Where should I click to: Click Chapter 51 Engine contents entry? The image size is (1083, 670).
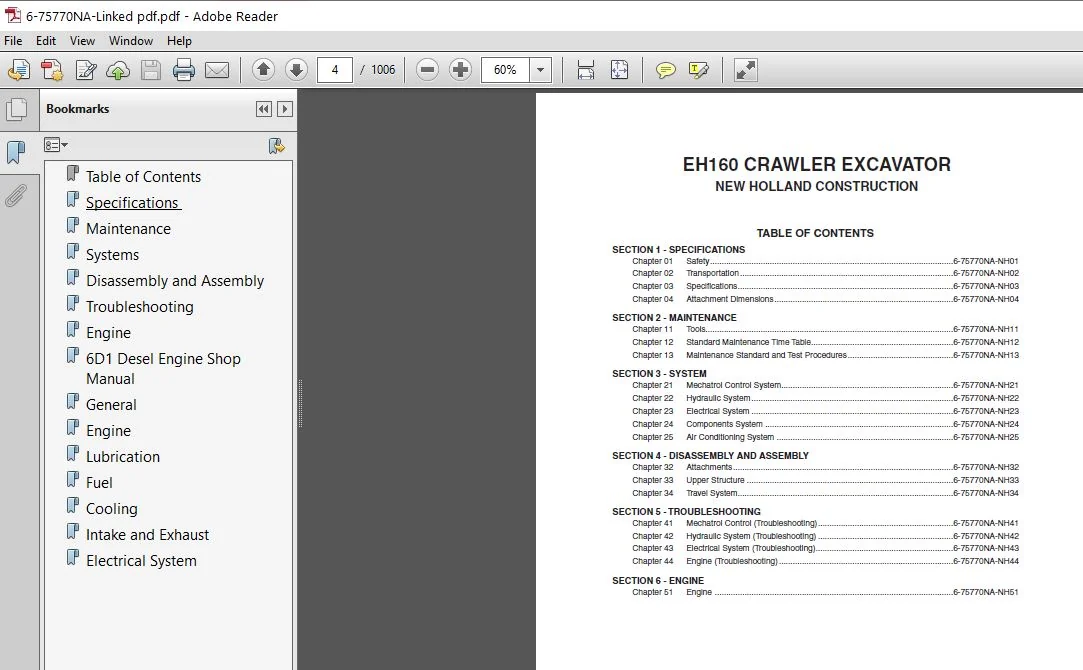[825, 592]
